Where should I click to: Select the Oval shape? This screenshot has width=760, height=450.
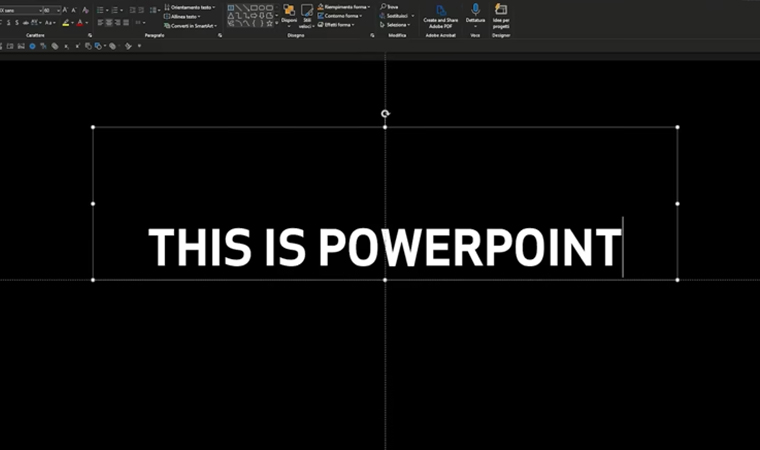point(262,8)
